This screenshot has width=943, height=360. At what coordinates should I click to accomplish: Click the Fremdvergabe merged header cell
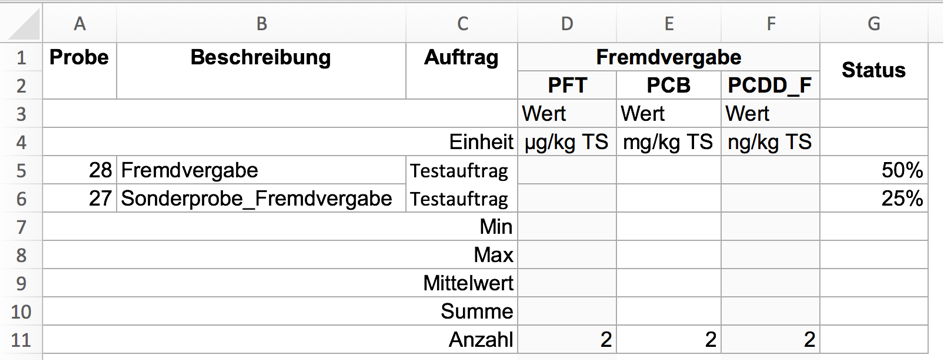[668, 57]
